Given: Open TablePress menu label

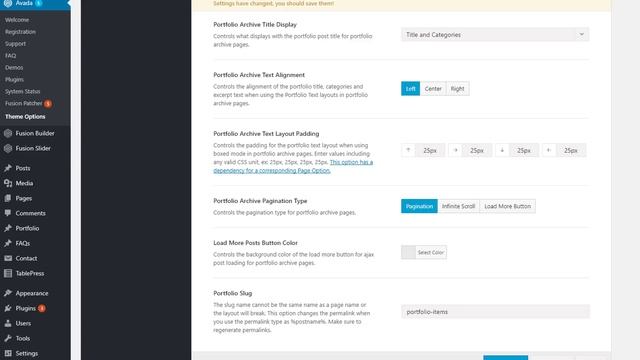Looking at the screenshot, I should pyautogui.click(x=30, y=273).
